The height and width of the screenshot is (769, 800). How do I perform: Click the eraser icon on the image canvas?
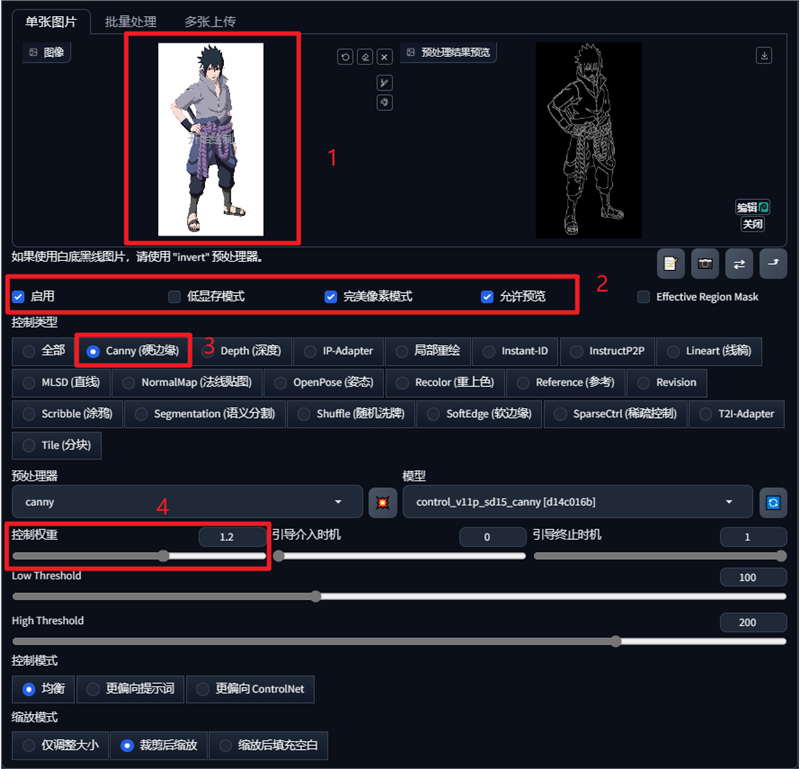click(365, 58)
